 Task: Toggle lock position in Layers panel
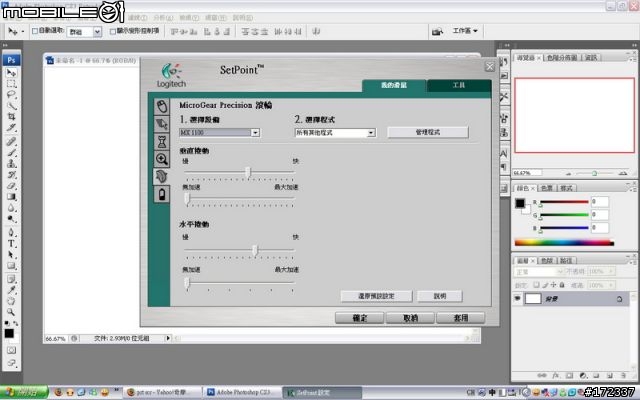[553, 285]
